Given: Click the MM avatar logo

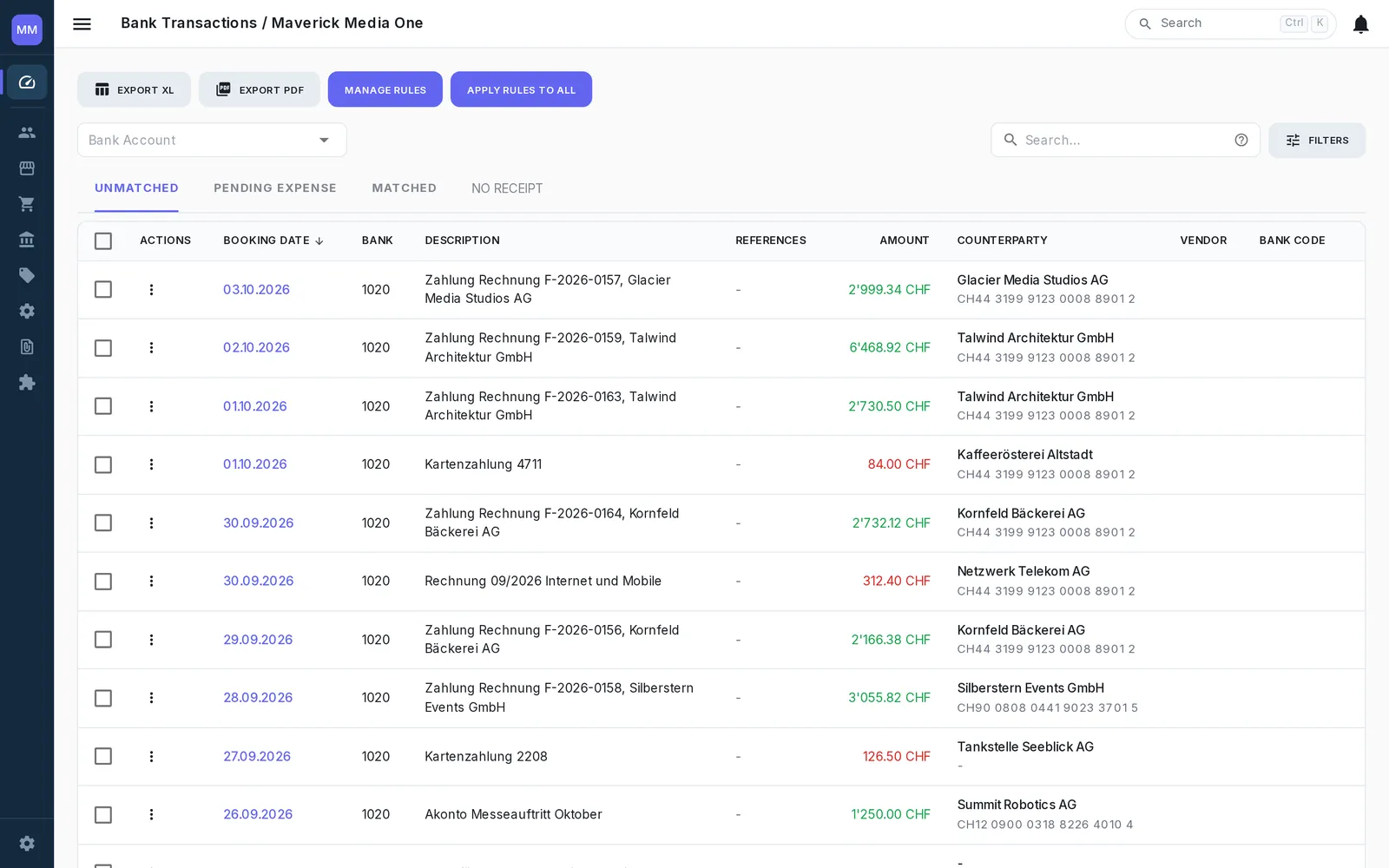Looking at the screenshot, I should point(27,30).
